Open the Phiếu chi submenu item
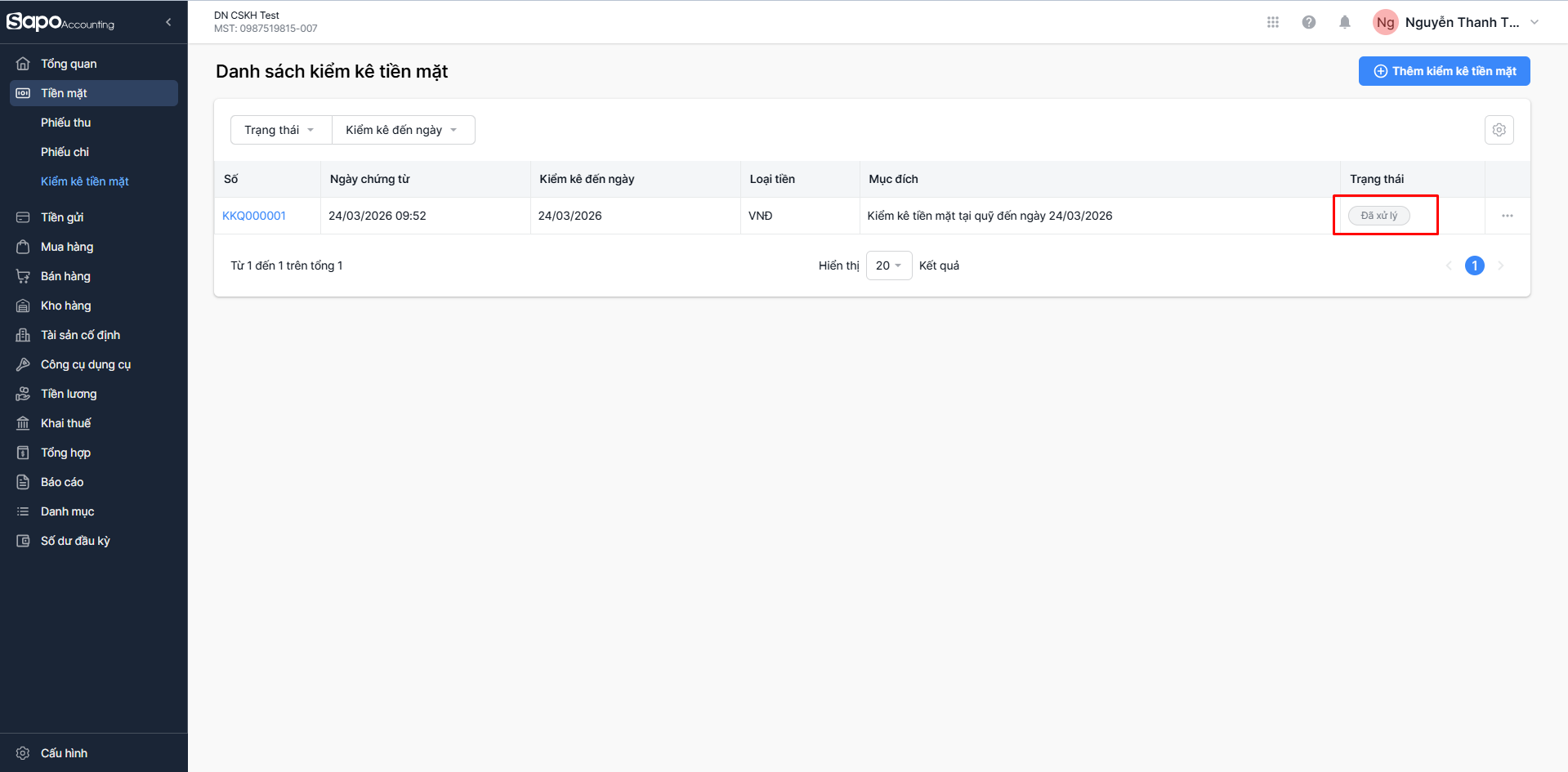The height and width of the screenshot is (772, 1568). click(x=65, y=152)
